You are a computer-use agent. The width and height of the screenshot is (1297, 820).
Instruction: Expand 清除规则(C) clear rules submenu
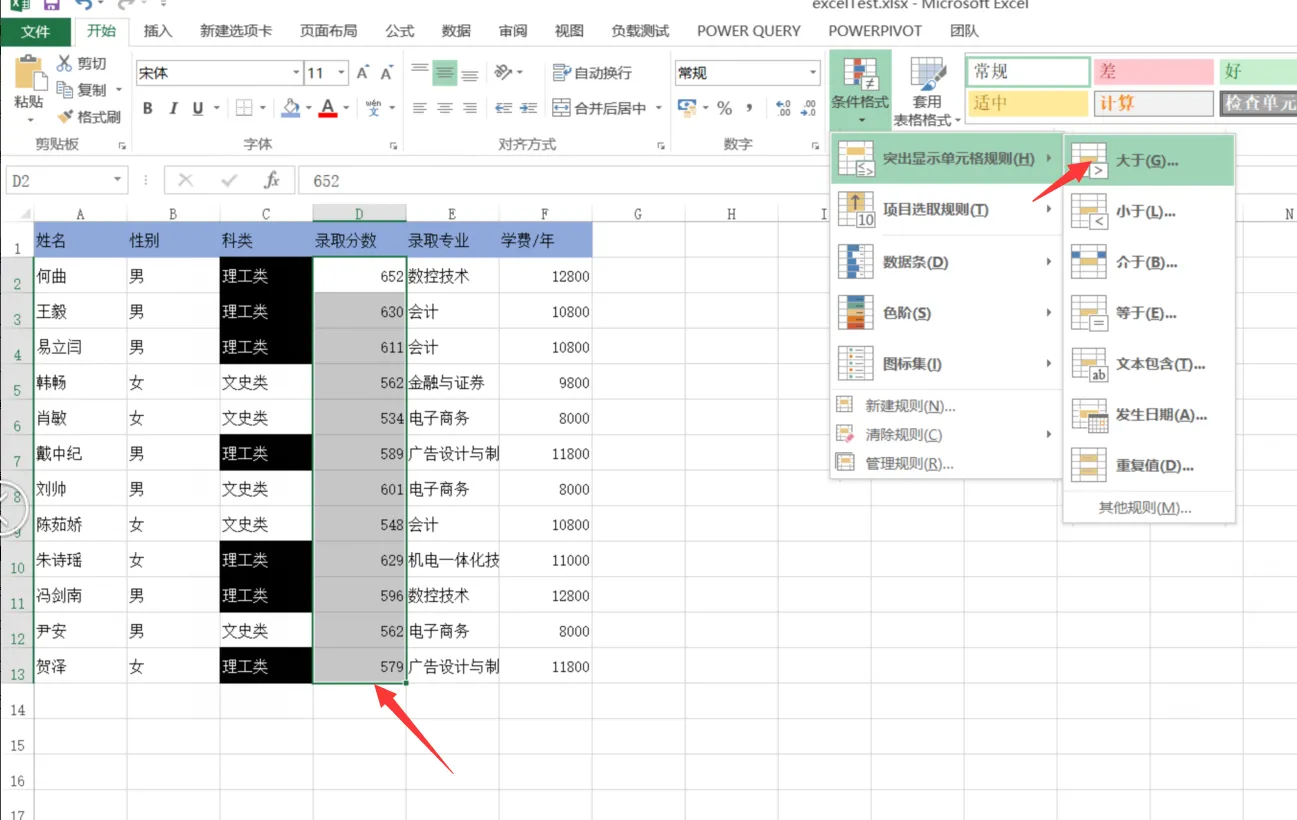pos(946,434)
